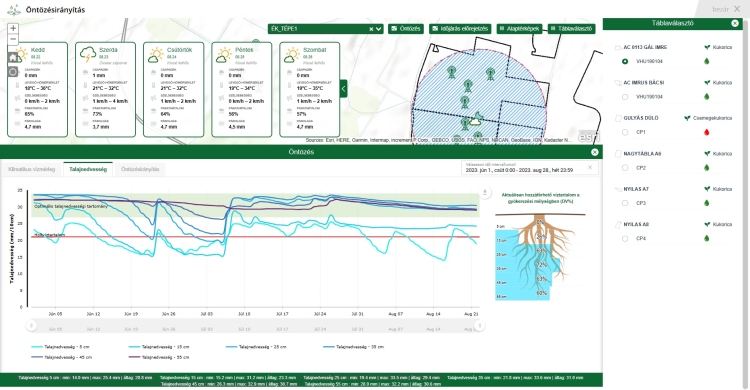Viewport: 750px width, 390px height.
Task: Click the red water drop for CP1
Action: point(706,132)
